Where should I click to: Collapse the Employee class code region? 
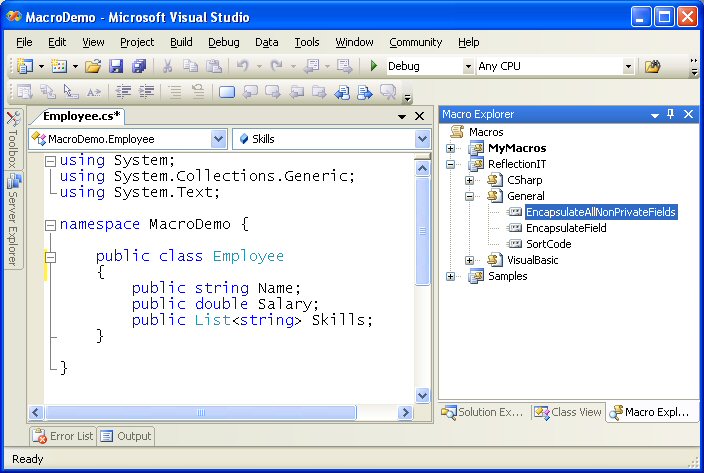pos(50,257)
